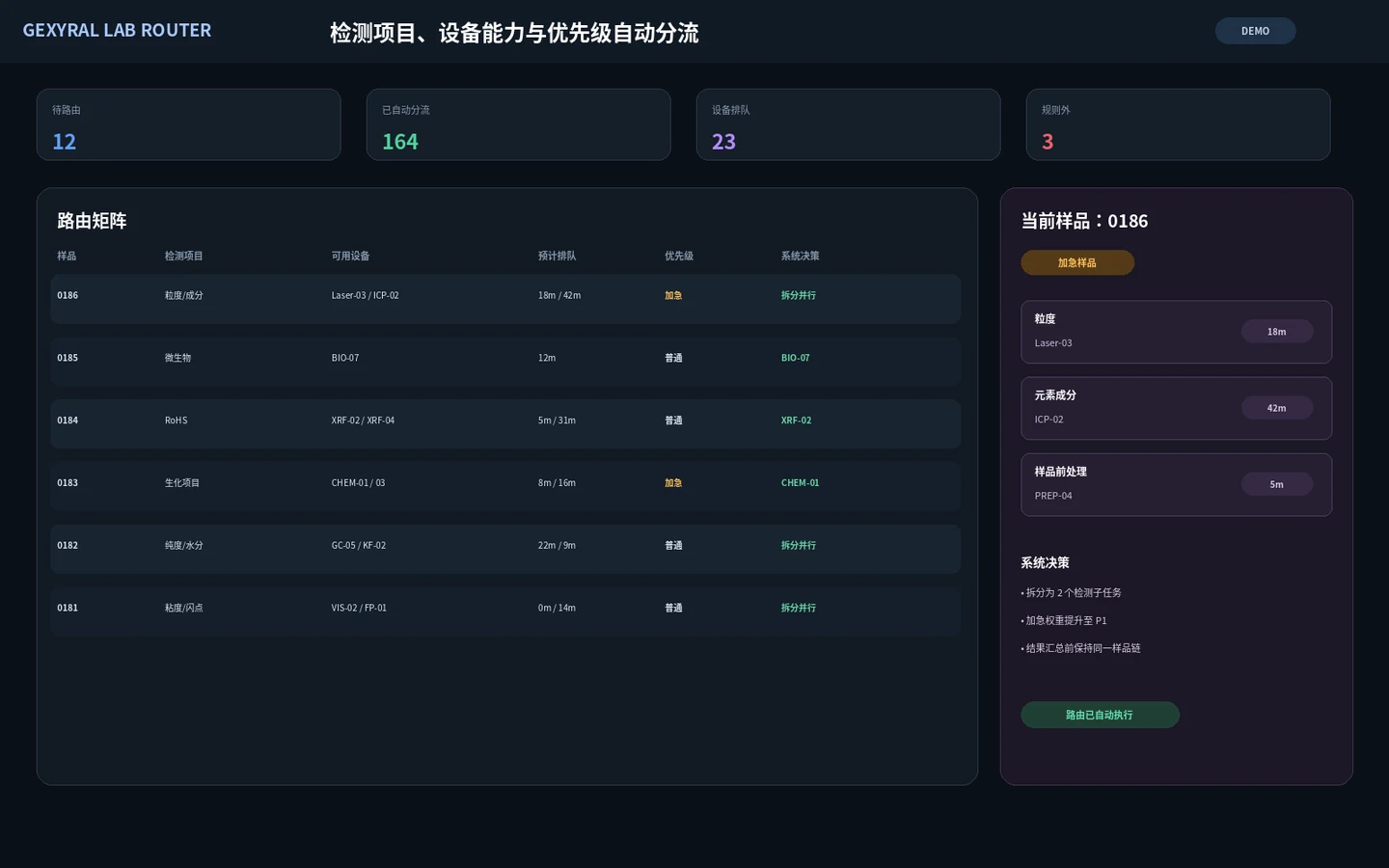The width and height of the screenshot is (1389, 868).
Task: Click the 42m queue time pill
Action: tap(1277, 408)
